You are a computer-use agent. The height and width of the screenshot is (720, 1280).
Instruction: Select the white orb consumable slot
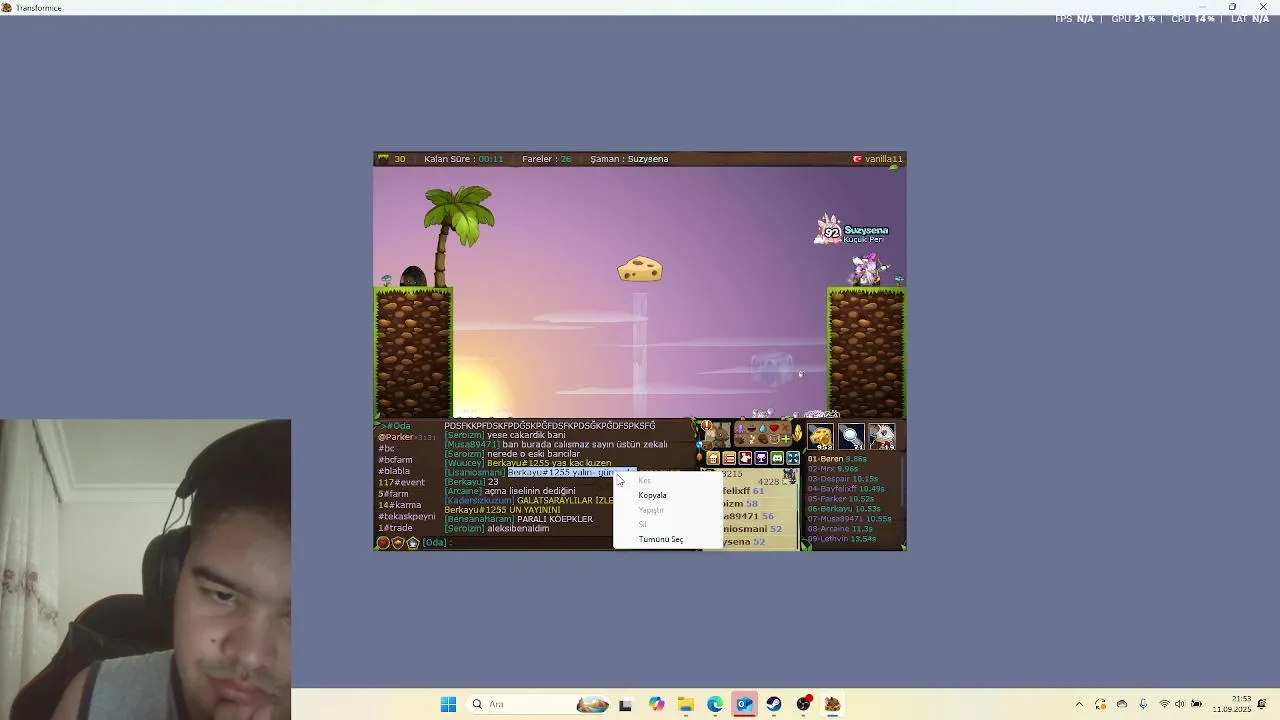[851, 436]
